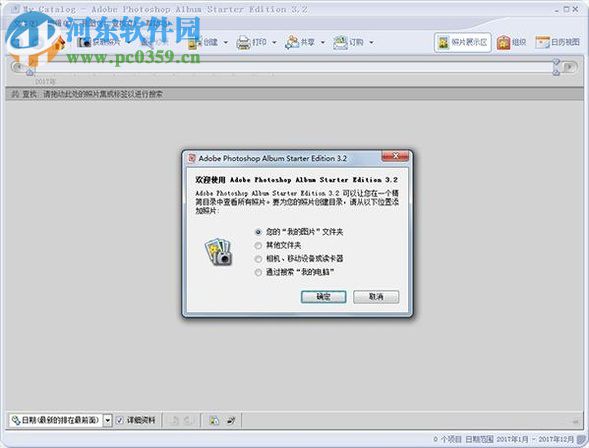Switch to 日历视图 calendar view
Screen dimensions: 589x448
(557, 42)
